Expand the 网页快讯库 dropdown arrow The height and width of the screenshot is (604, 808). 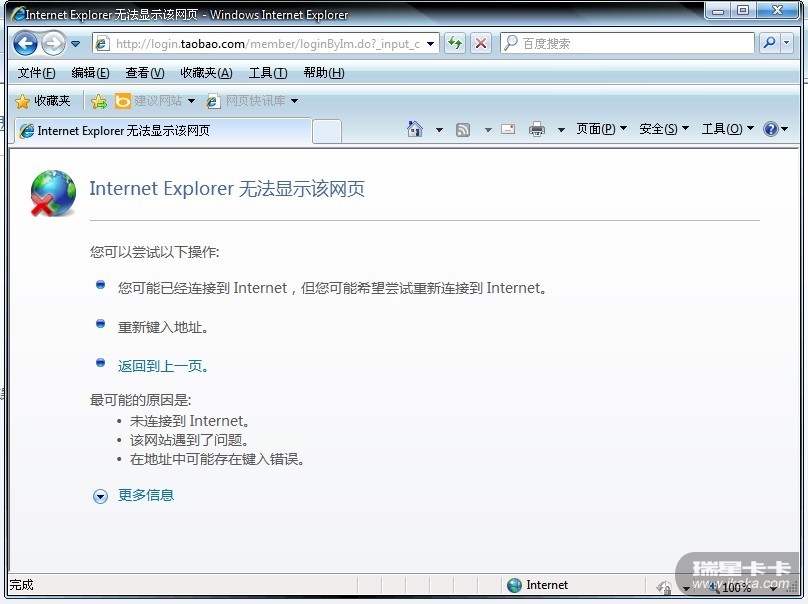[x=294, y=101]
